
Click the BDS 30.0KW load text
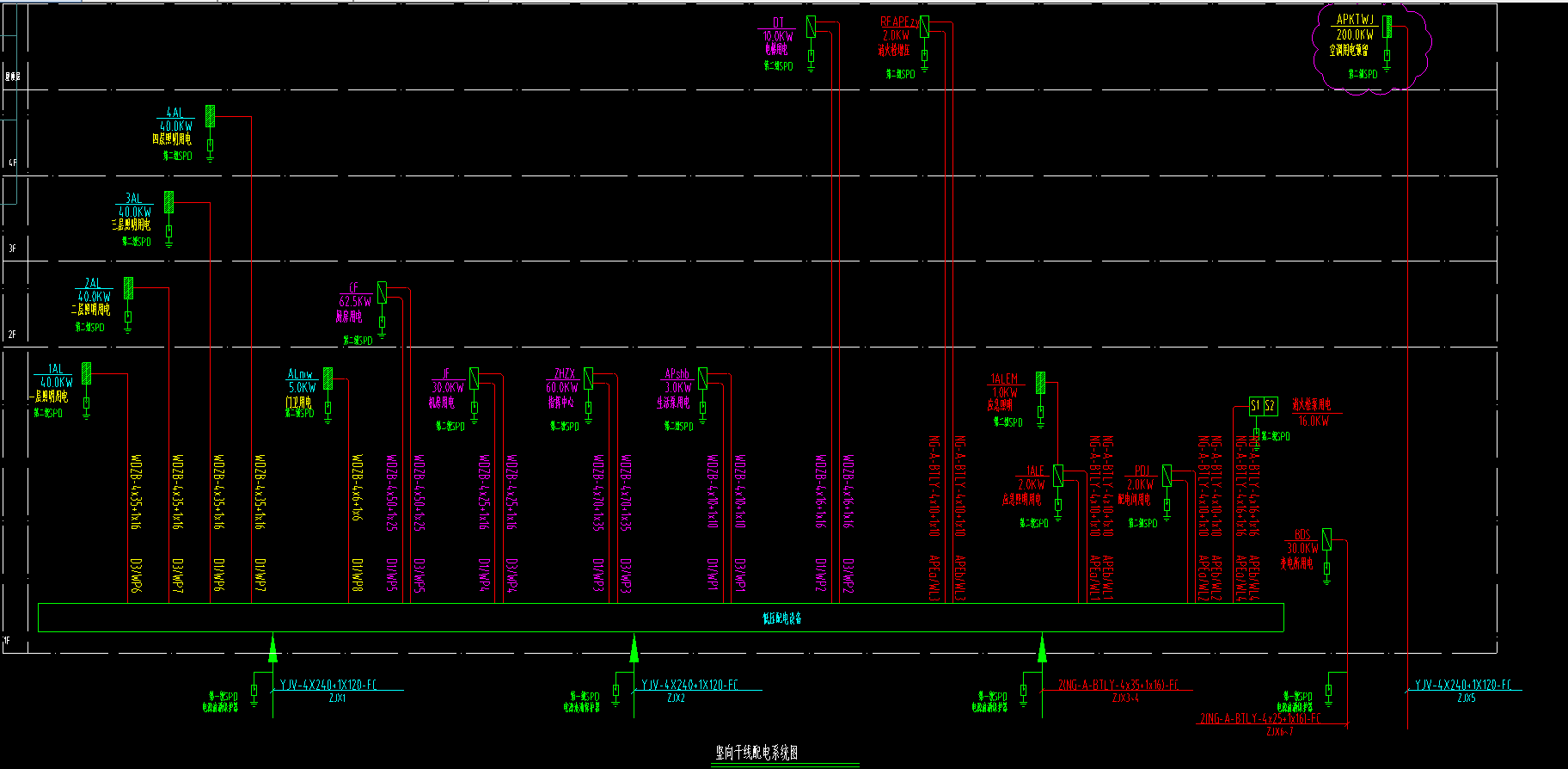pyautogui.click(x=1302, y=548)
